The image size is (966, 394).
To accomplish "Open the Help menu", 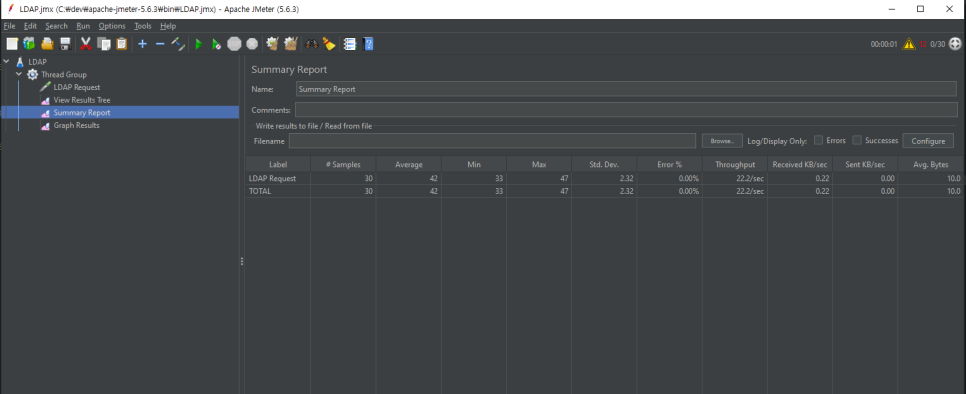I will (x=168, y=26).
